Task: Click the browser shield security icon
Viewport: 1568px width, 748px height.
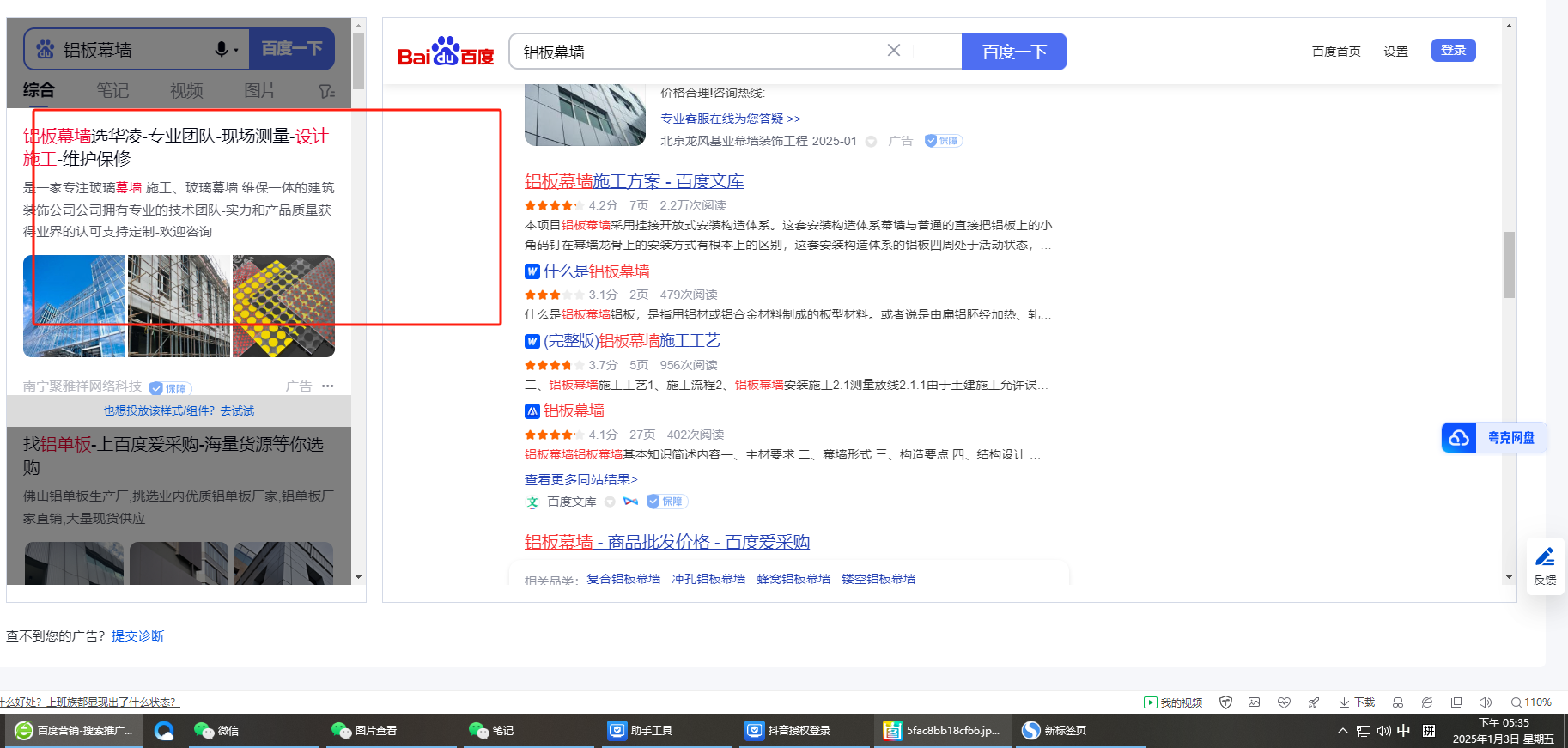Action: point(1225,702)
